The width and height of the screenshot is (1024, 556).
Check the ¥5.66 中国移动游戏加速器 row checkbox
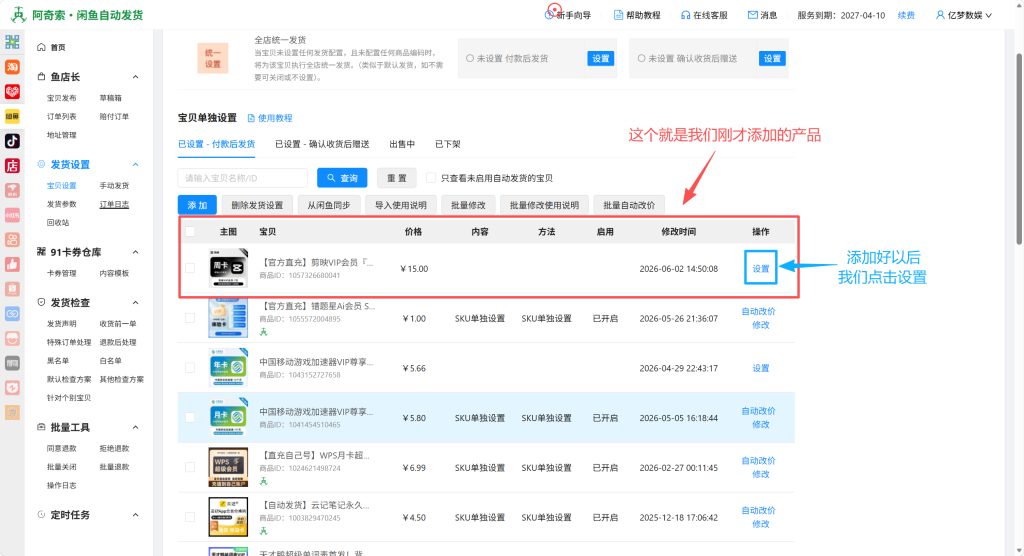click(190, 368)
